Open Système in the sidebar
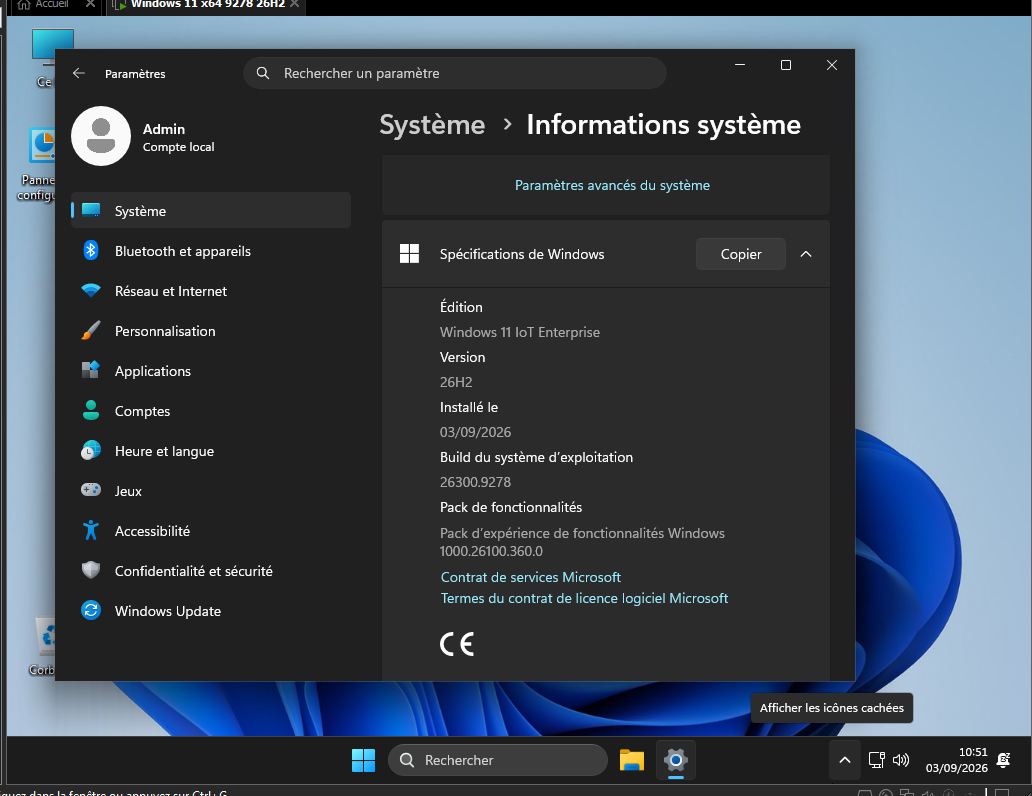The image size is (1032, 796). point(211,211)
